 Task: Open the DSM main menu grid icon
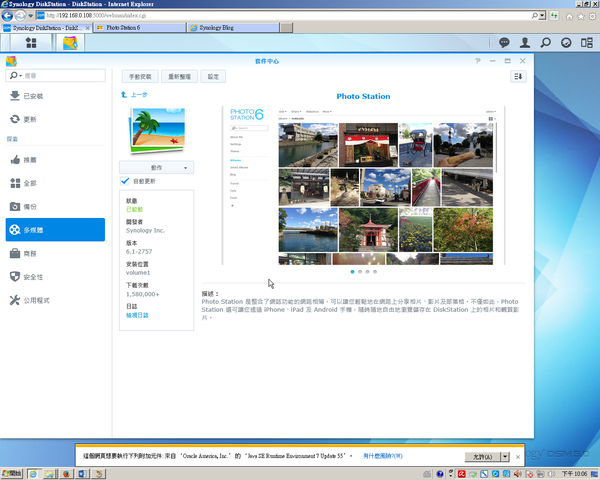point(32,43)
